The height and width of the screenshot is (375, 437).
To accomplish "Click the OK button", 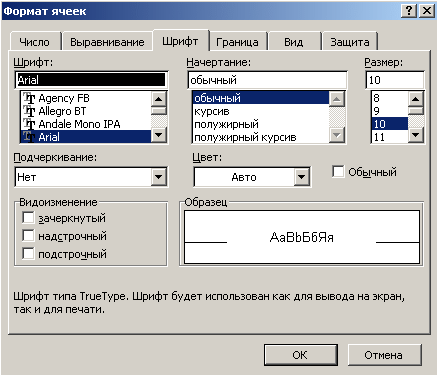I will (301, 355).
